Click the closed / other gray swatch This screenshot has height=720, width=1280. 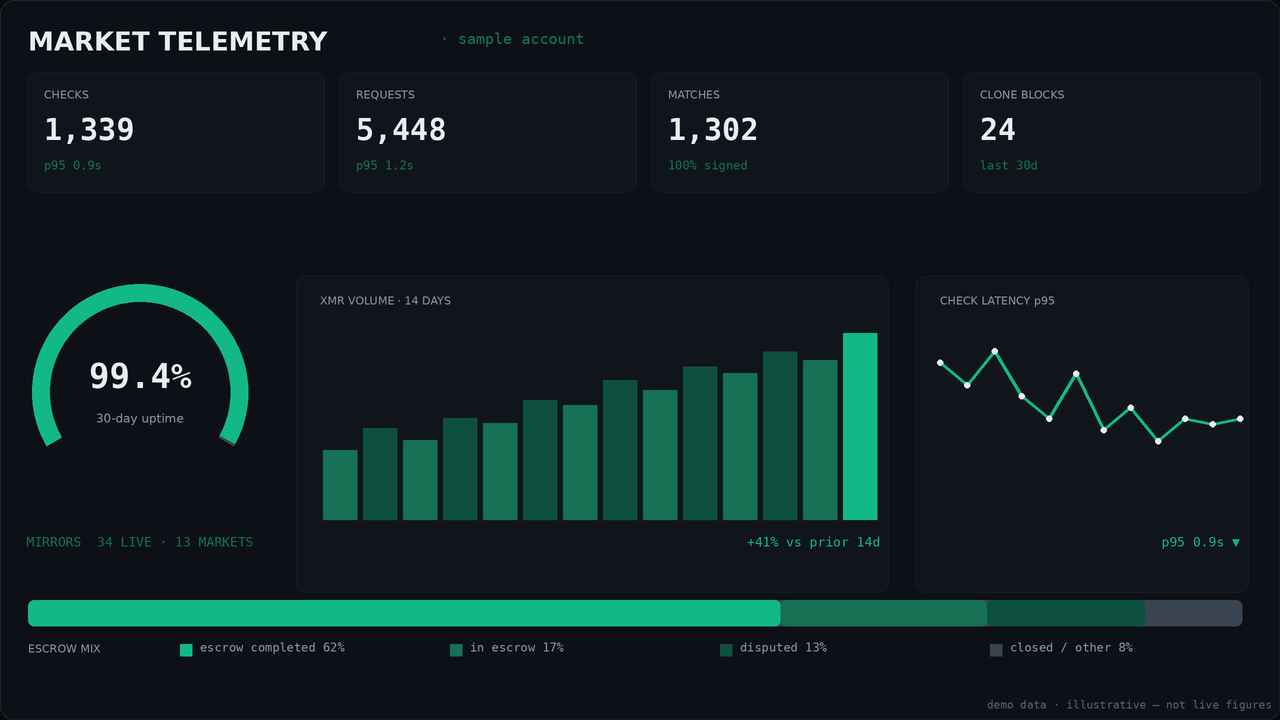tap(996, 650)
